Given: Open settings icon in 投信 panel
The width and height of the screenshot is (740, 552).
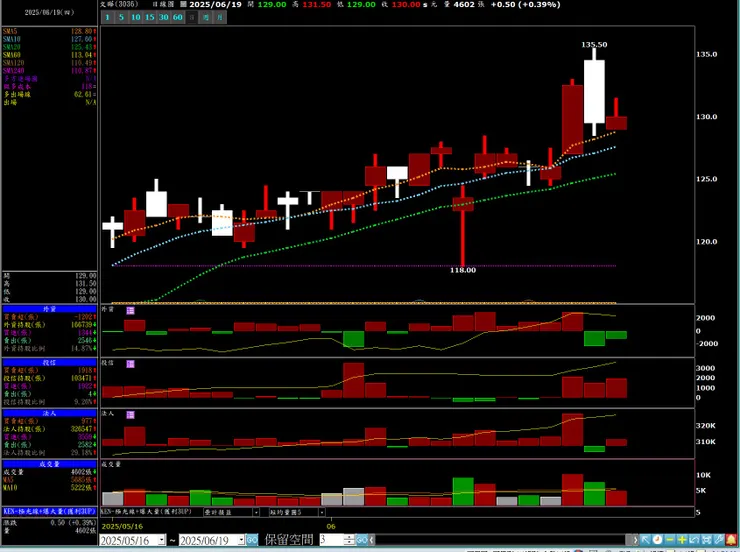Looking at the screenshot, I should point(131,364).
